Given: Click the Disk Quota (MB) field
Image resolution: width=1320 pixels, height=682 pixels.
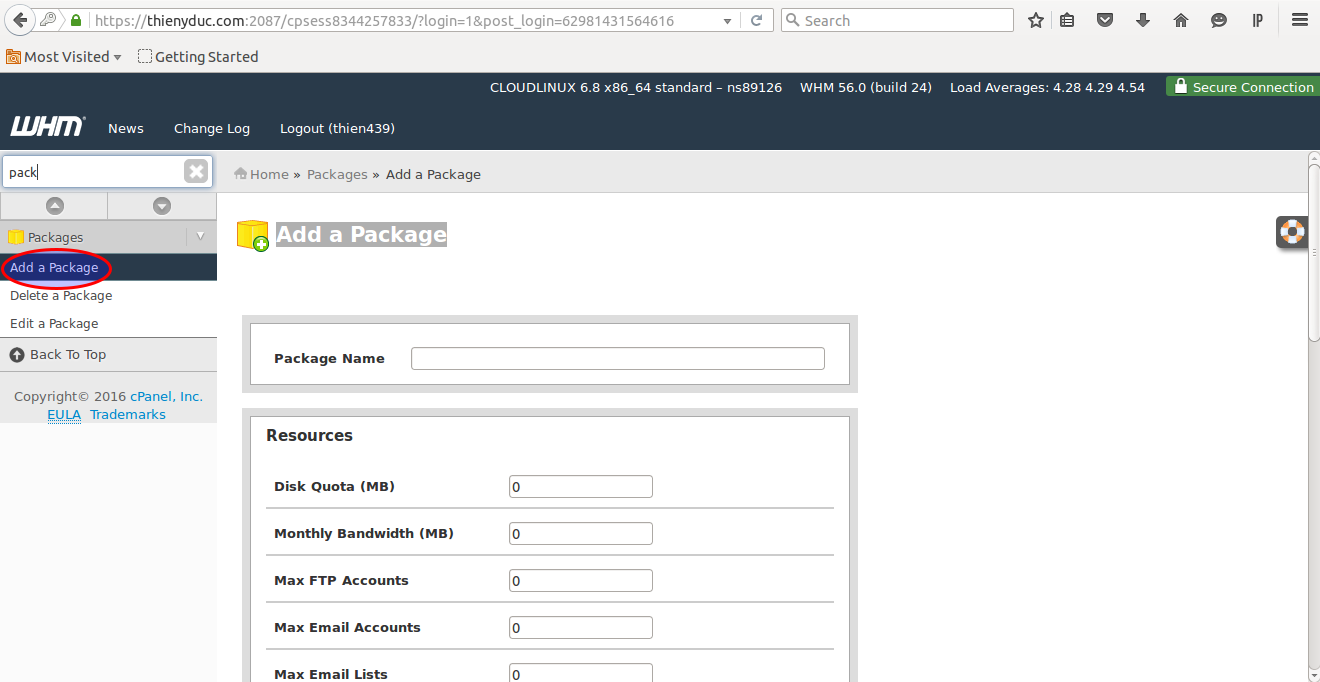Looking at the screenshot, I should click(580, 486).
